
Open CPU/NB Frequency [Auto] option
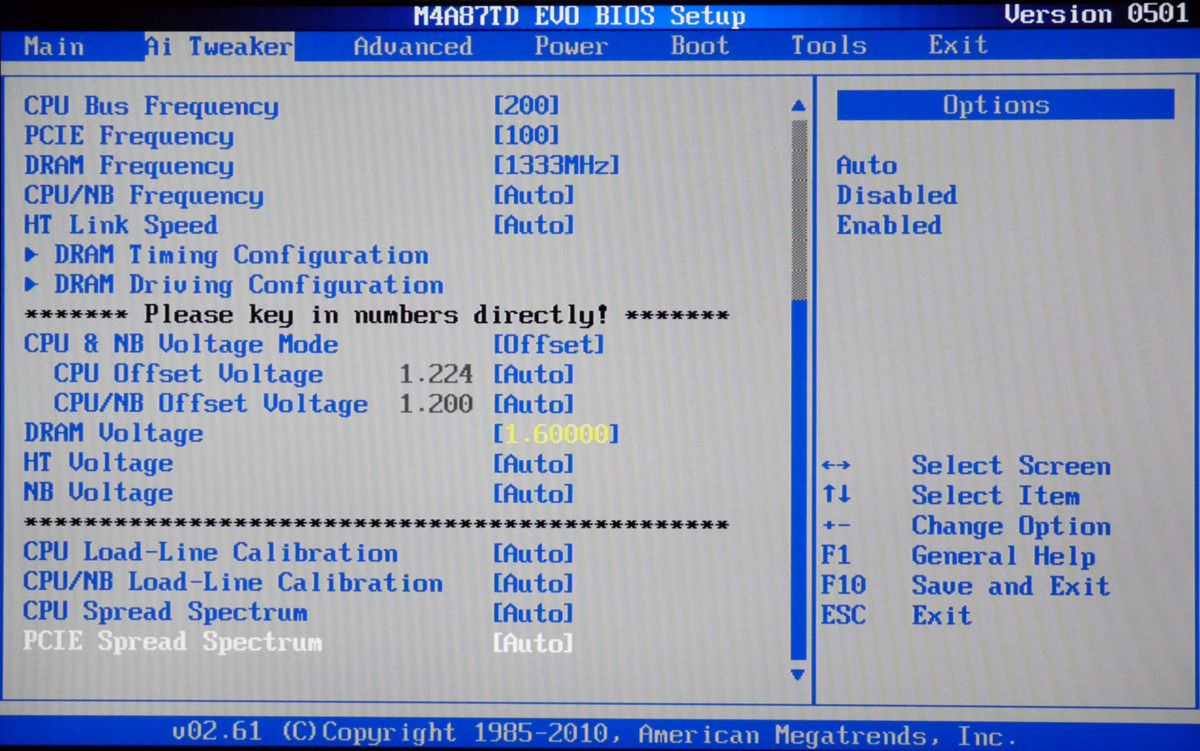pyautogui.click(x=534, y=196)
